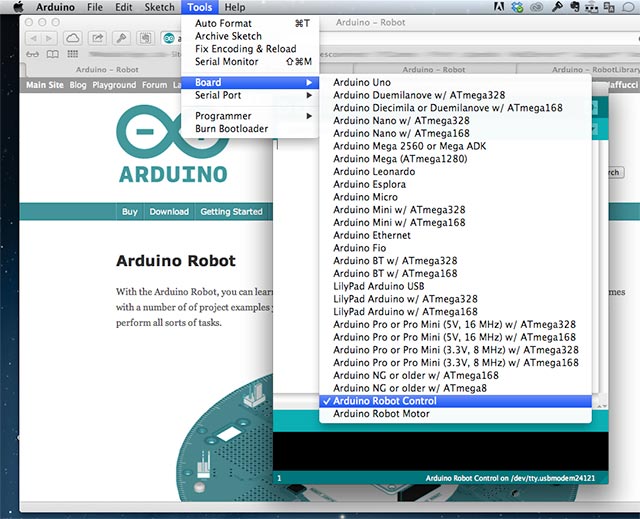This screenshot has width=640, height=519.
Task: Select Arduino Esplora board
Action: (x=456, y=184)
